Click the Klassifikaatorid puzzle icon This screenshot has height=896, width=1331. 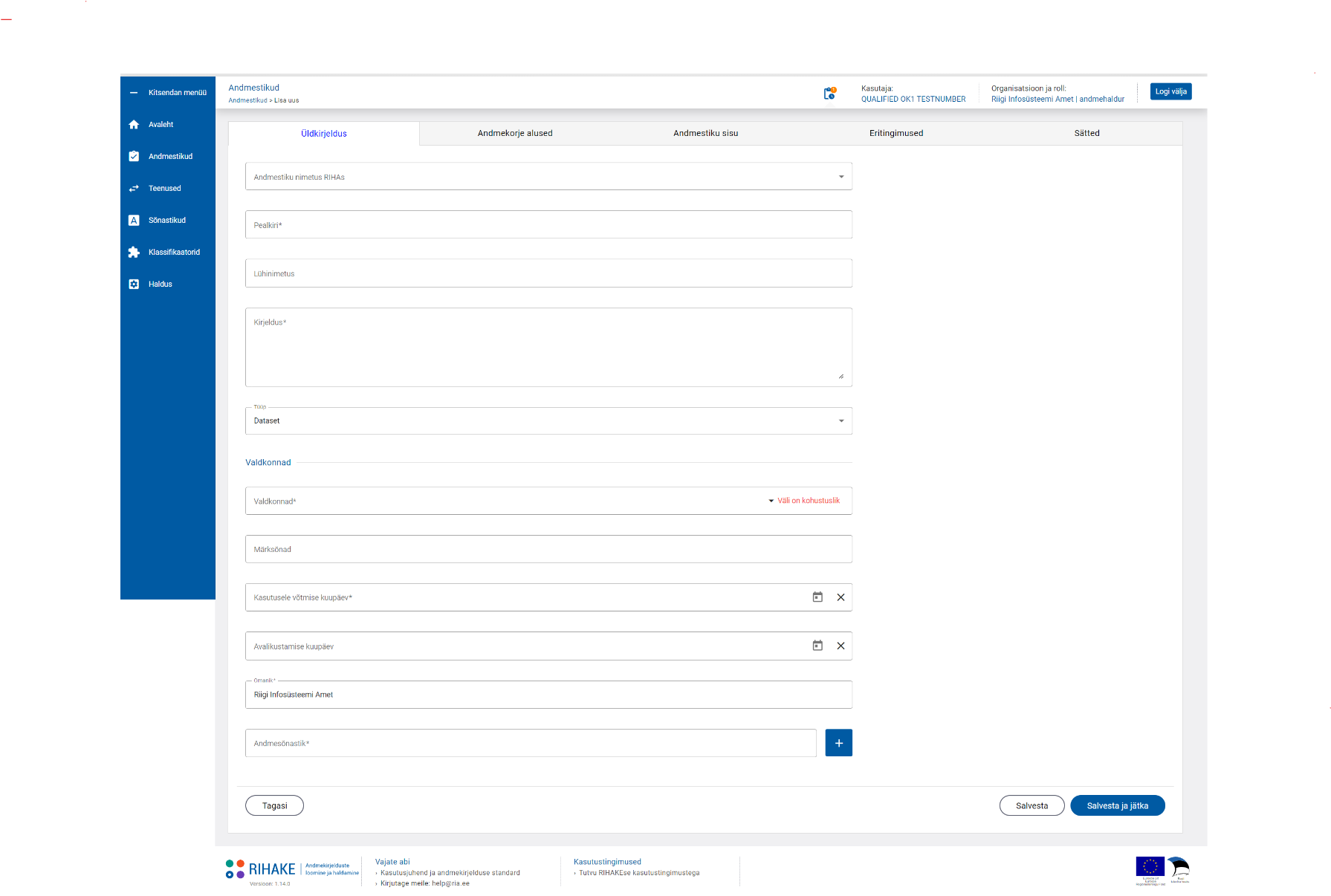click(134, 253)
